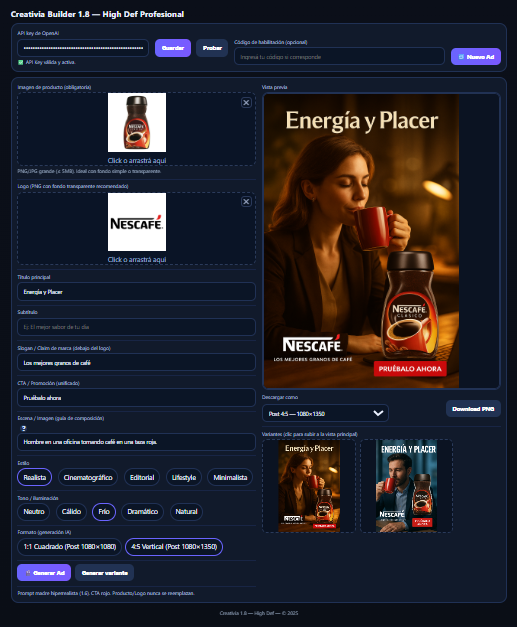Choose the Editorial style
This screenshot has height=627, width=517.
tap(142, 477)
